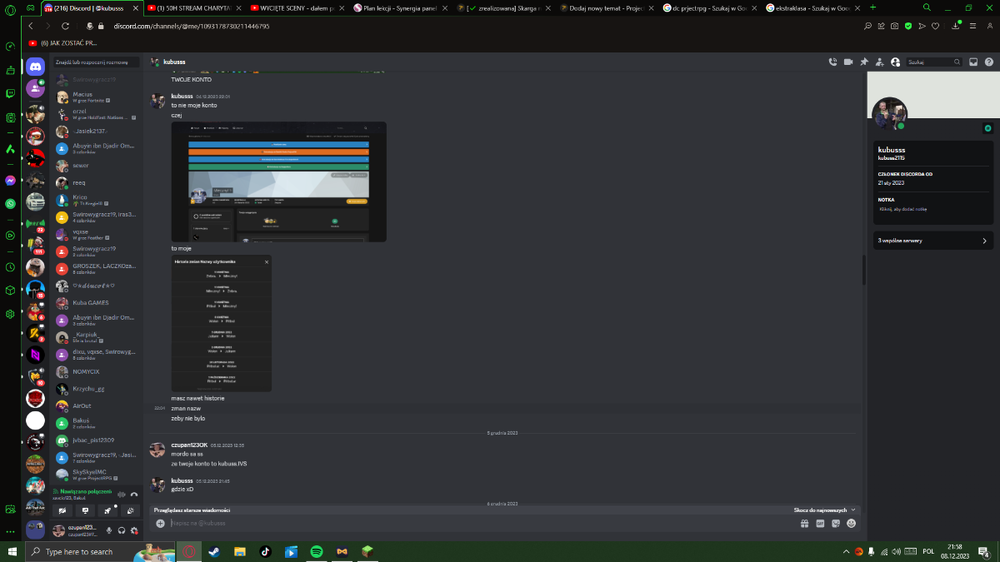Open Discord home direct messages button
The image size is (1000, 562).
pyautogui.click(x=35, y=66)
